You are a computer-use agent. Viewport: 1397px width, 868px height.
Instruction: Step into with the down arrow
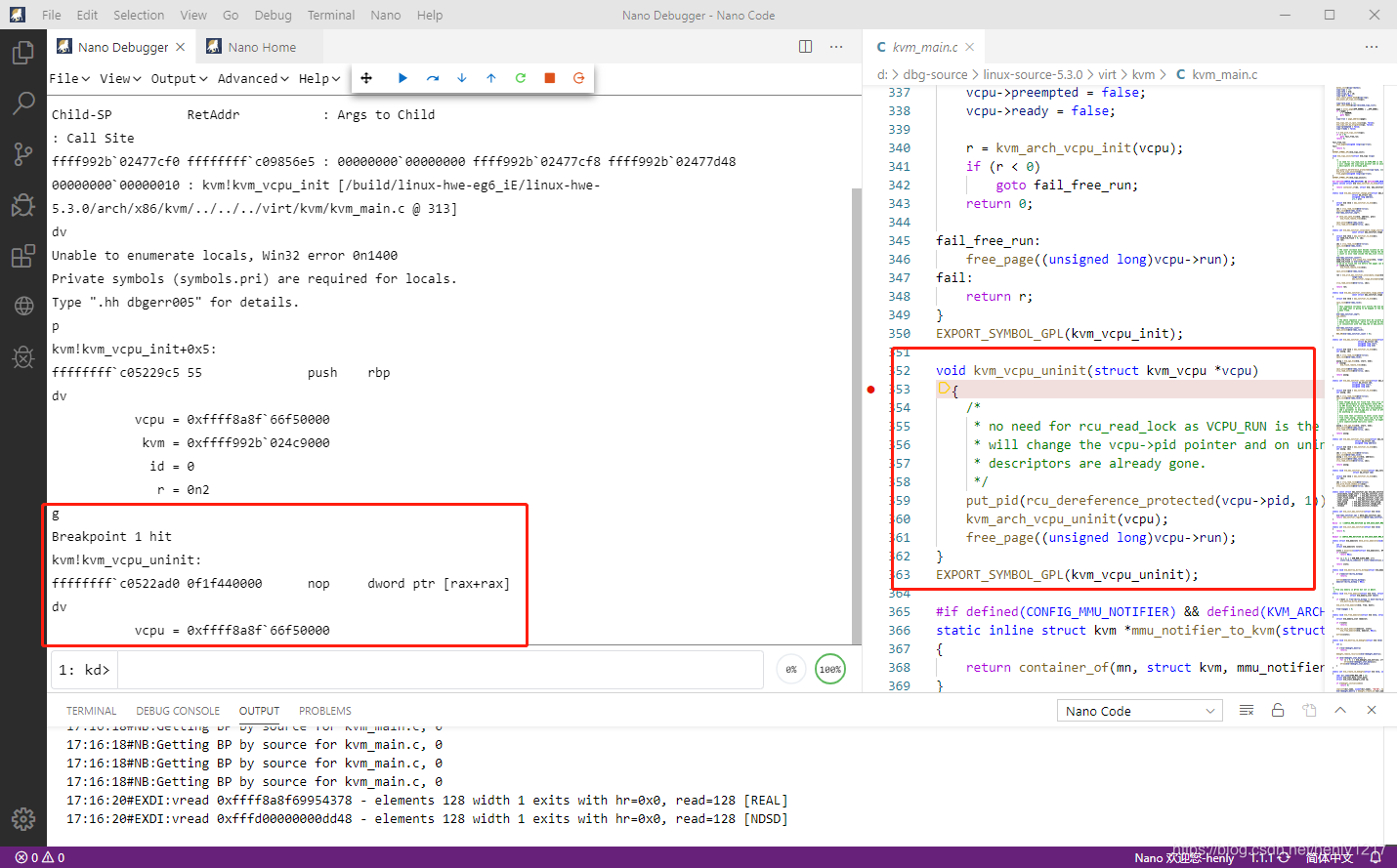(x=462, y=78)
